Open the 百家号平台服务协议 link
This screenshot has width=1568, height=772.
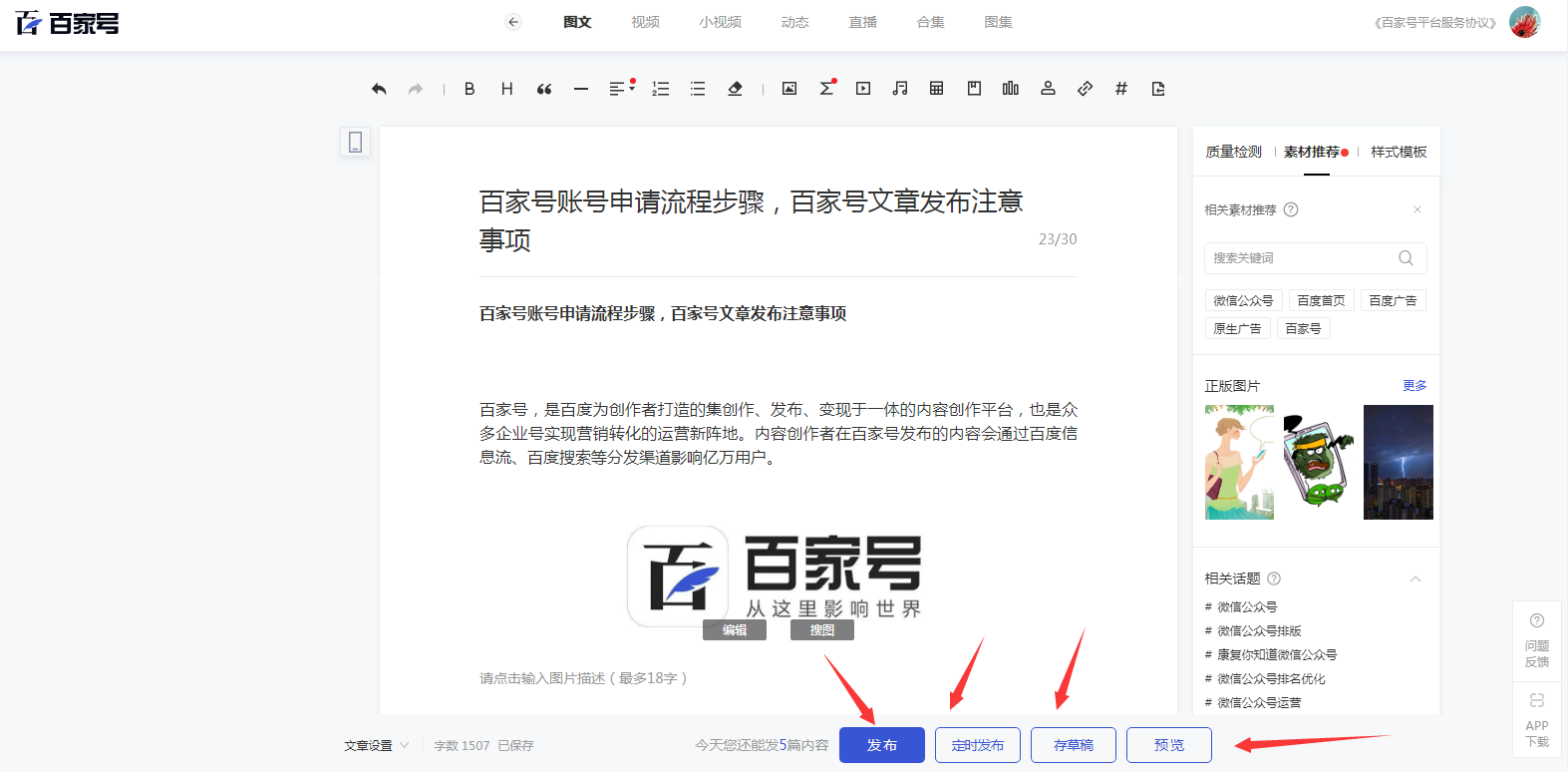coord(1434,23)
